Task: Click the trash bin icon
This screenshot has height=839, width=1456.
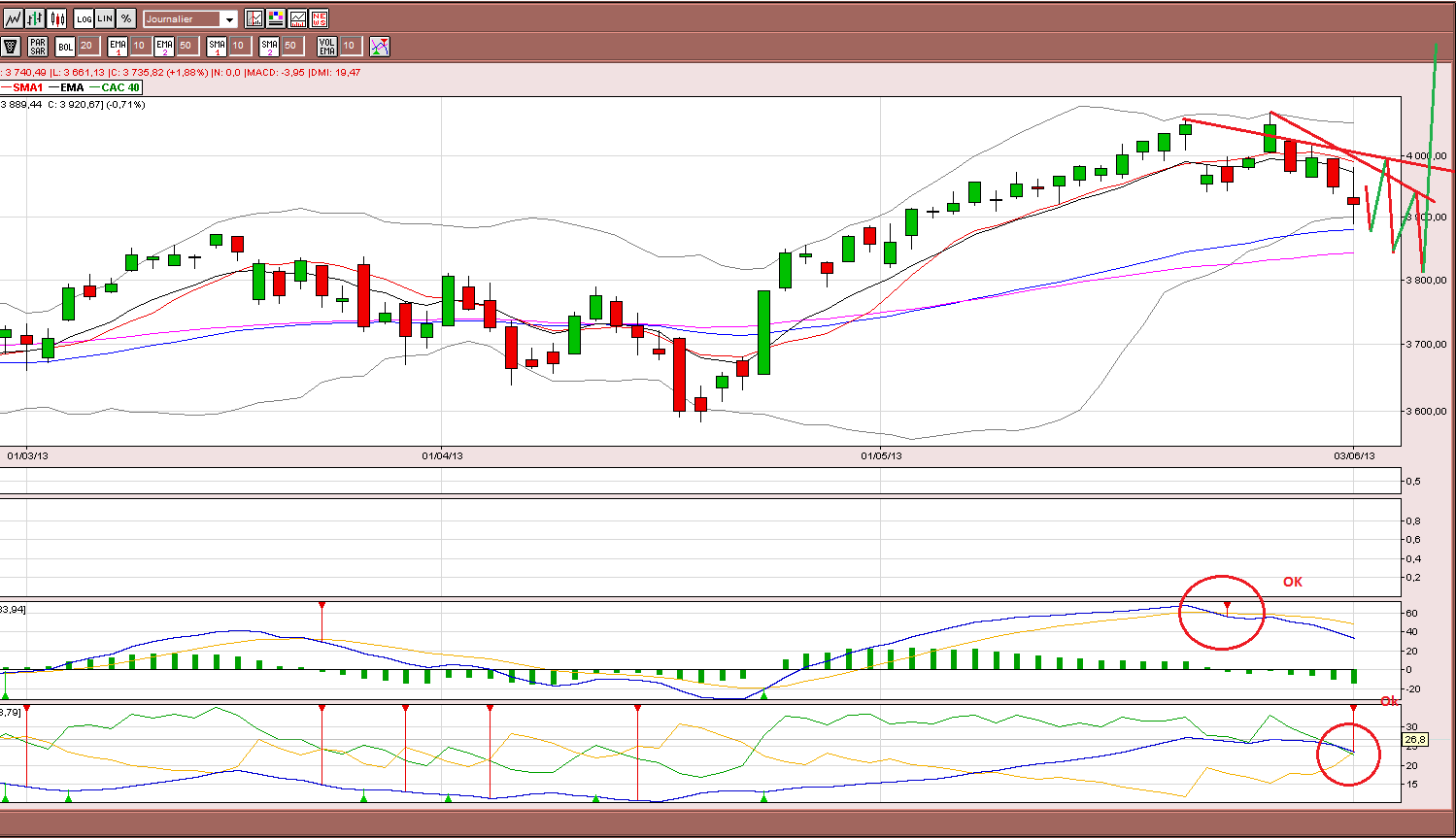Action: 12,46
